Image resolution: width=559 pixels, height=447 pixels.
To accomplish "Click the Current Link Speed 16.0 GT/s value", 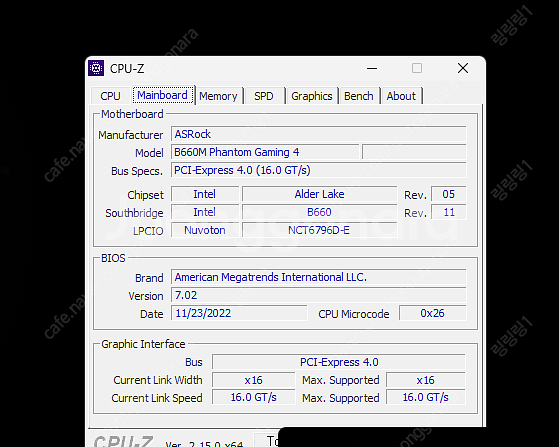I will pos(253,397).
